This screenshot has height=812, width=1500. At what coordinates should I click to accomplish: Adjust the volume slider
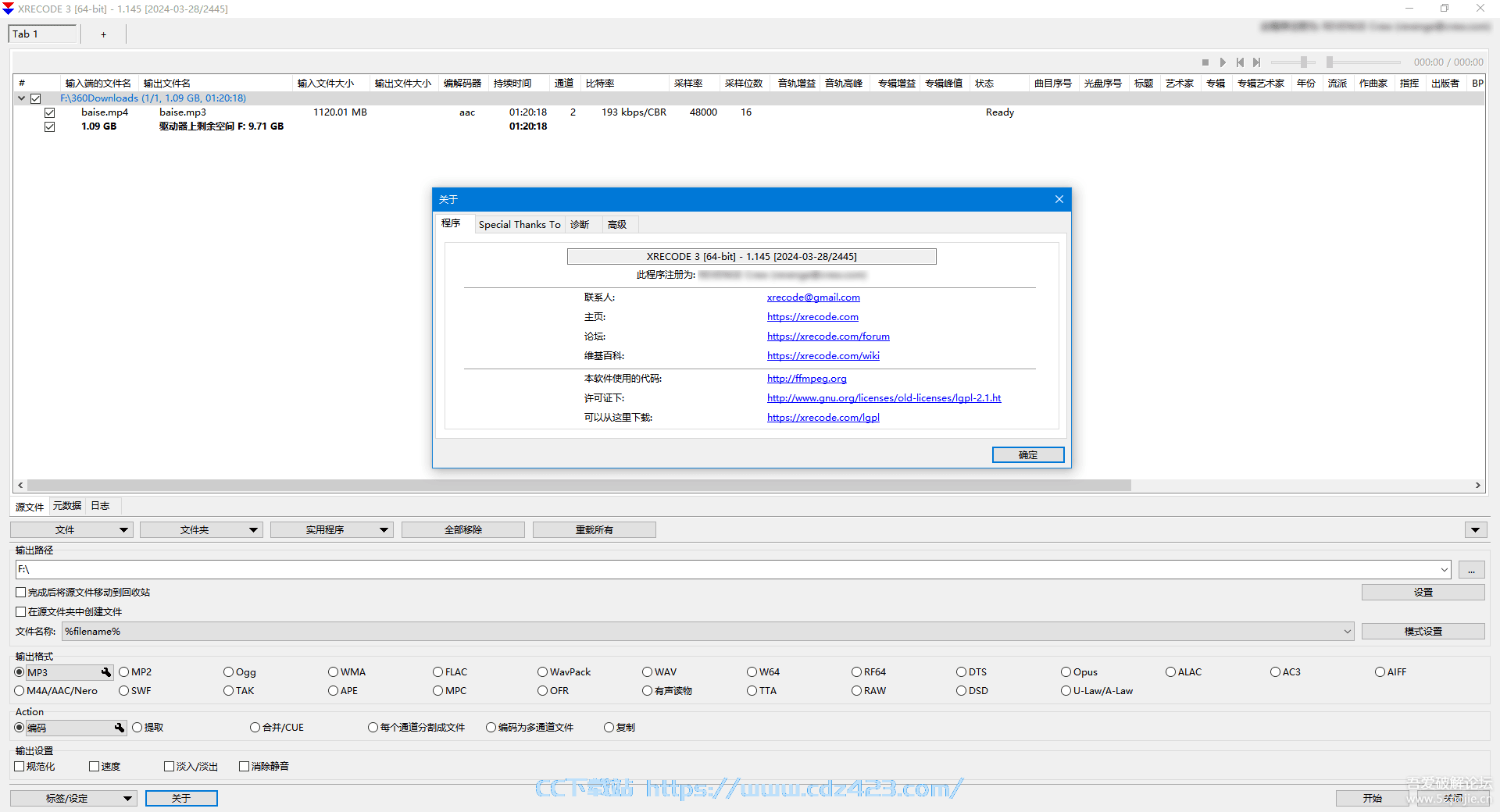click(1294, 62)
